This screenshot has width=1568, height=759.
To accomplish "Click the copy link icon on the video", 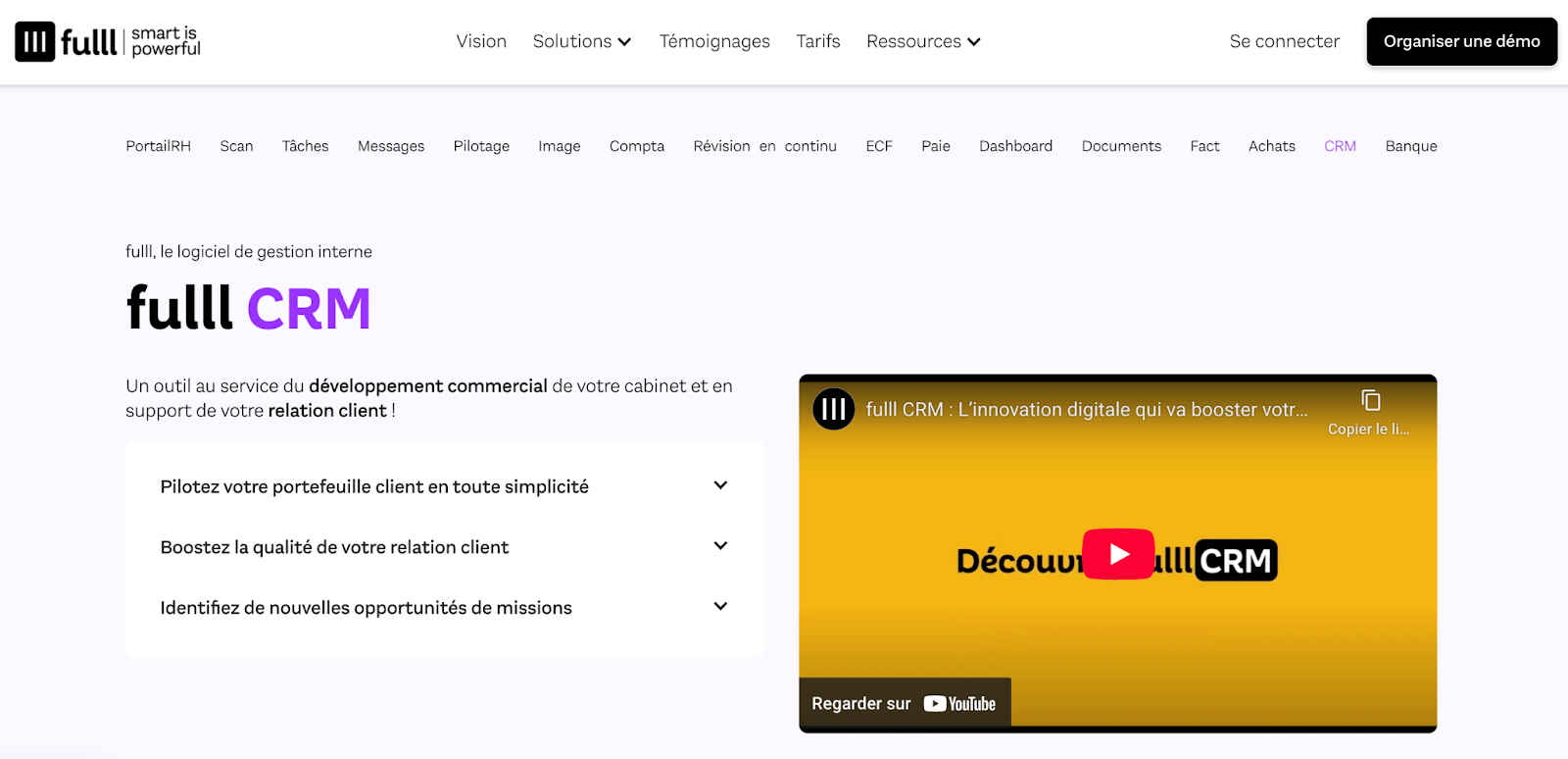I will (1370, 400).
